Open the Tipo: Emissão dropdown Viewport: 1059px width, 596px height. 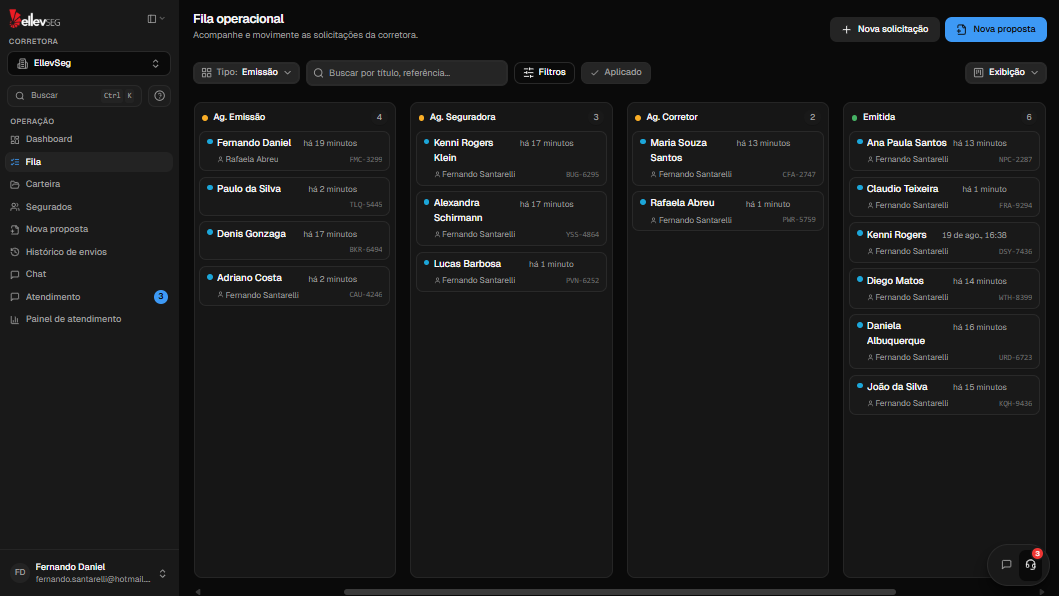click(247, 72)
